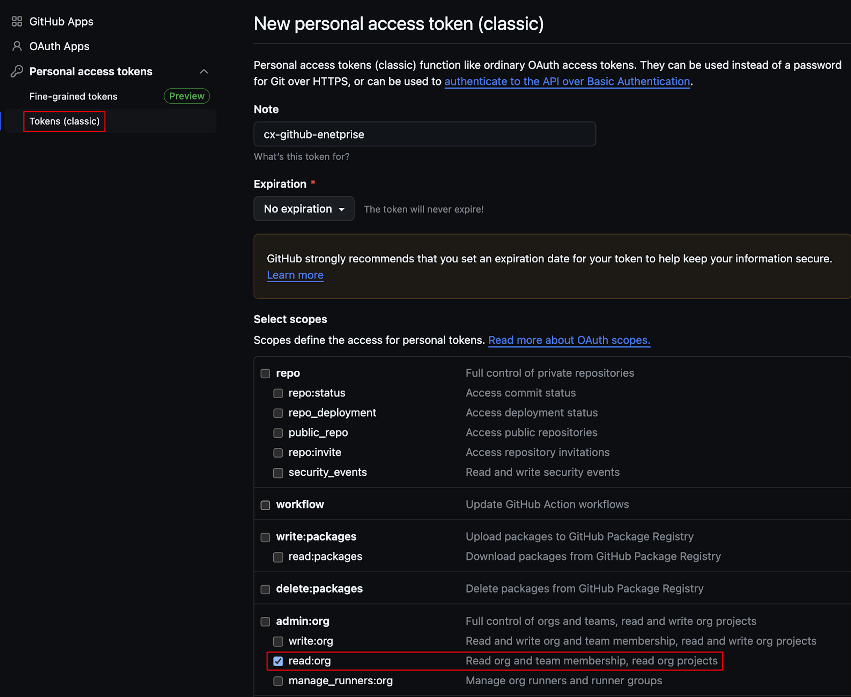Uncheck the read:org scope

(x=278, y=661)
